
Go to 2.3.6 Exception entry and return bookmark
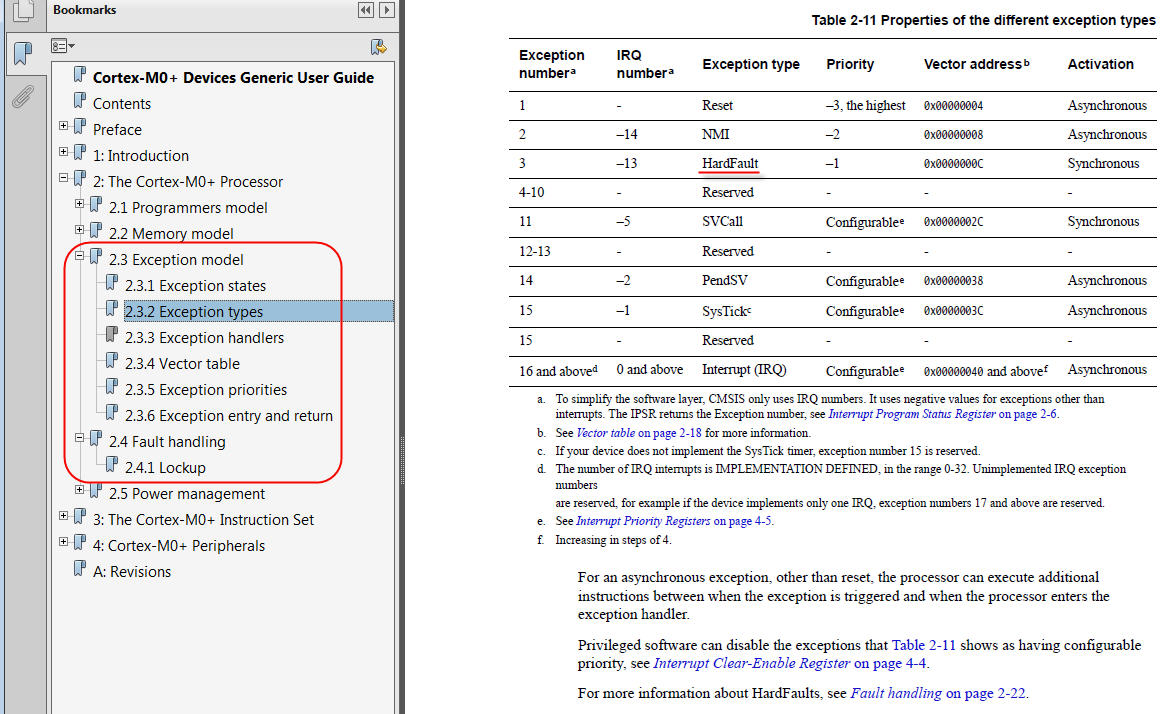click(x=229, y=416)
